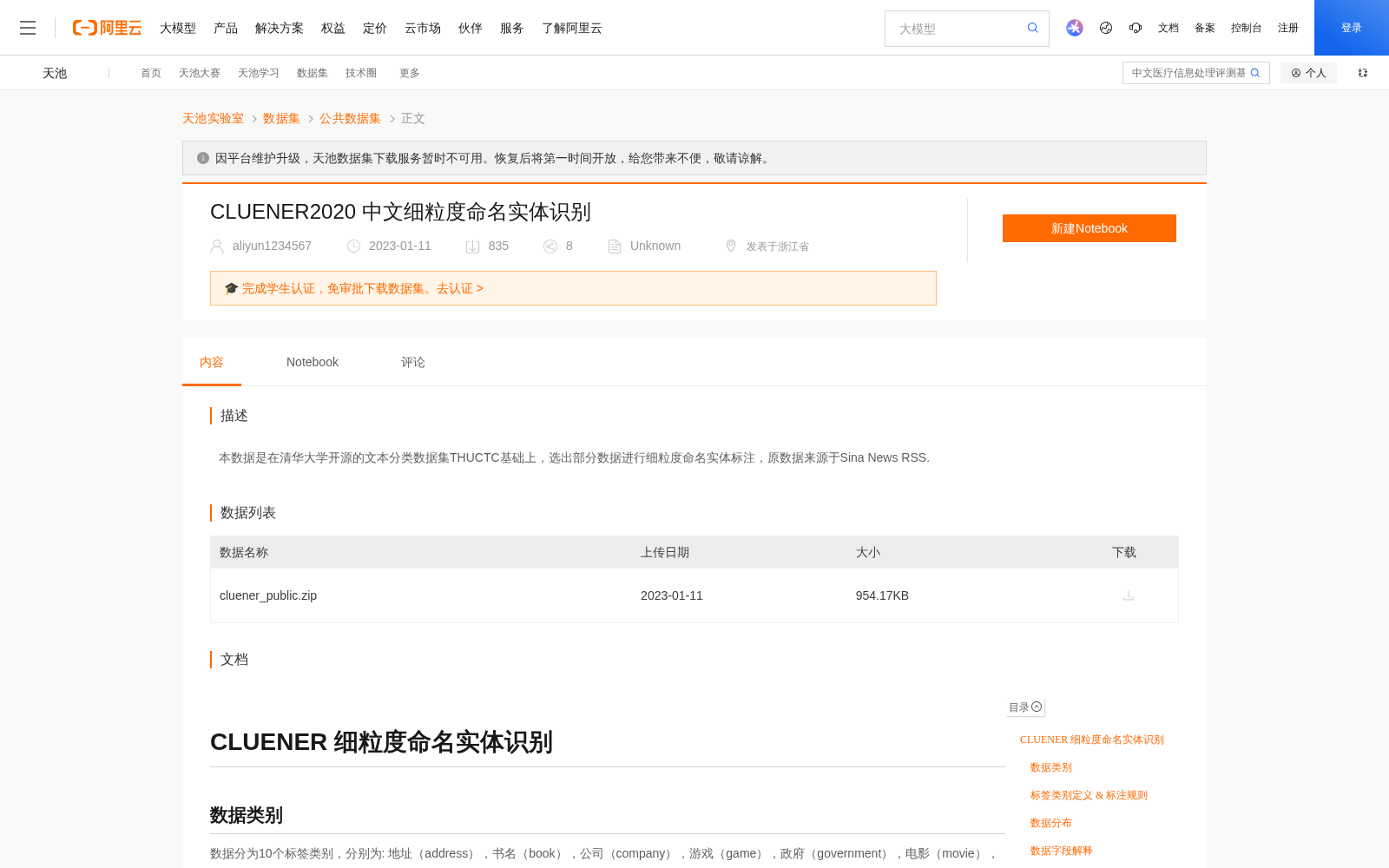Open the 伙伴 menu
The image size is (1389, 868).
tap(471, 28)
